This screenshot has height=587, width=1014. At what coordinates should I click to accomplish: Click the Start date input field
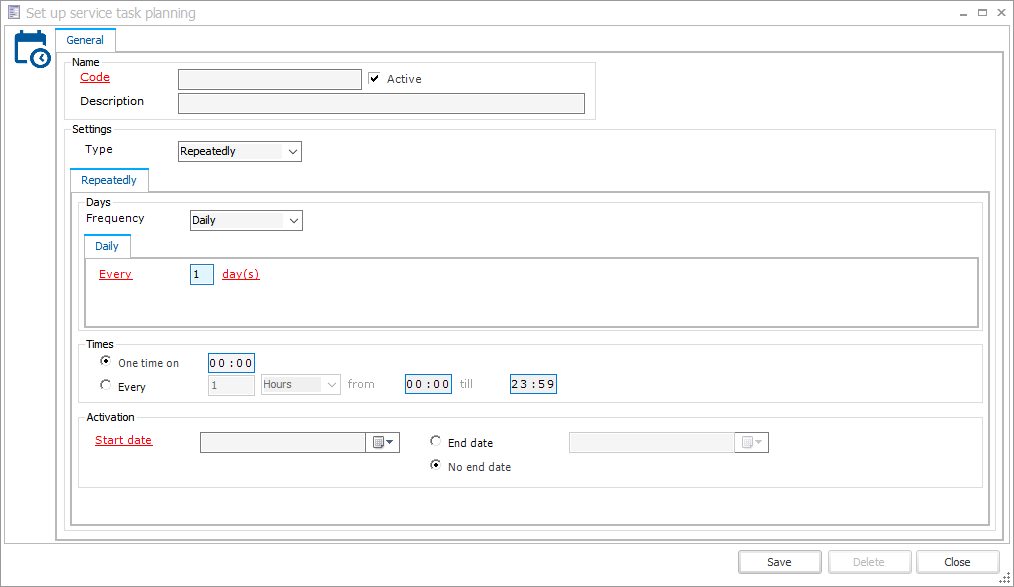pos(282,442)
